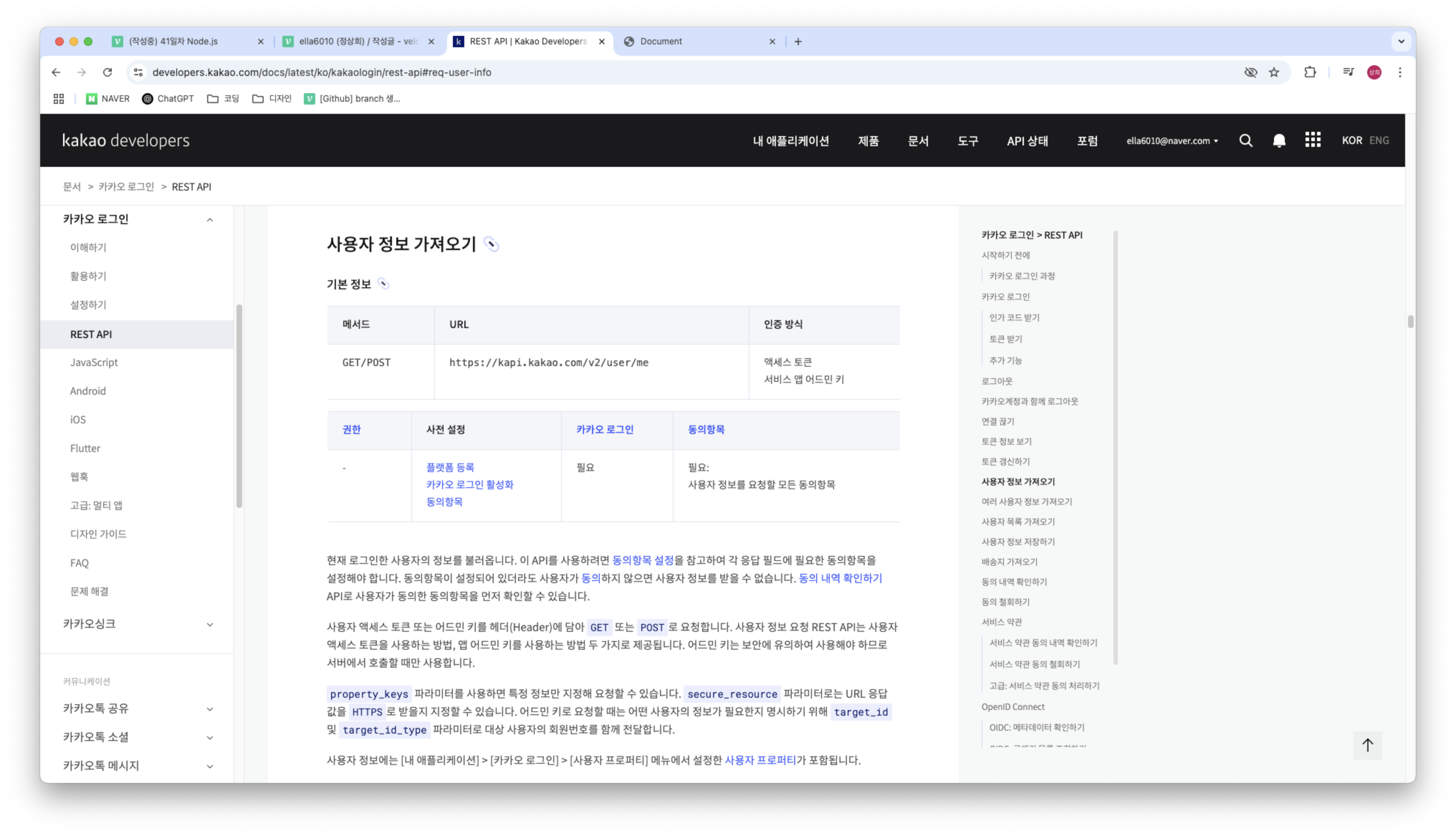Viewport: 1456px width, 836px height.
Task: Open API 상태 in the top navigation
Action: [1027, 141]
